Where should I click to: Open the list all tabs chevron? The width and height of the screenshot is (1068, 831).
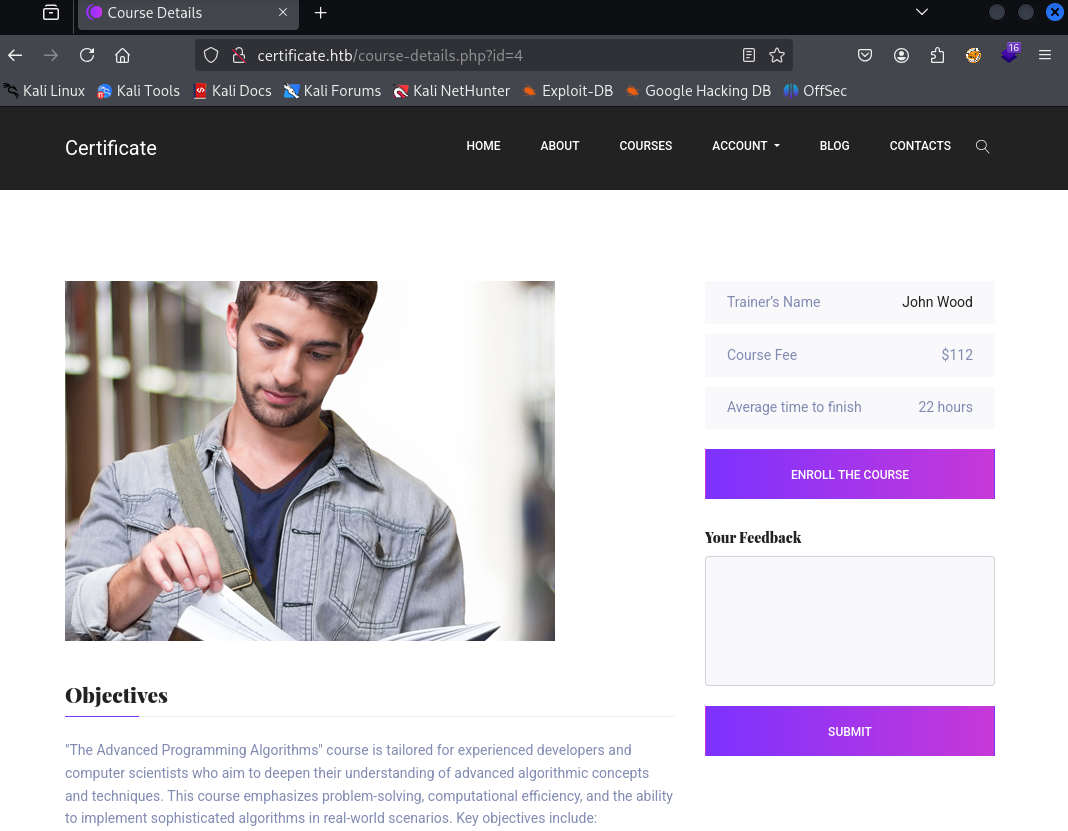(922, 13)
